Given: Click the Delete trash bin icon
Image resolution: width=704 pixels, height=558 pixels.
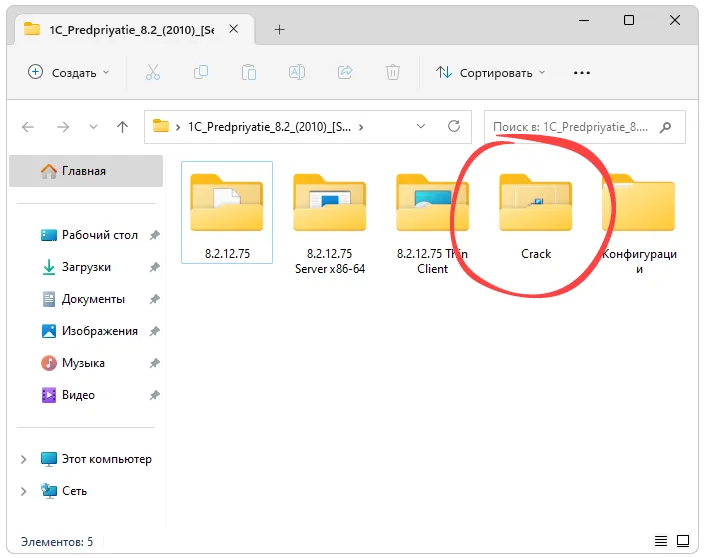Looking at the screenshot, I should click(x=393, y=72).
